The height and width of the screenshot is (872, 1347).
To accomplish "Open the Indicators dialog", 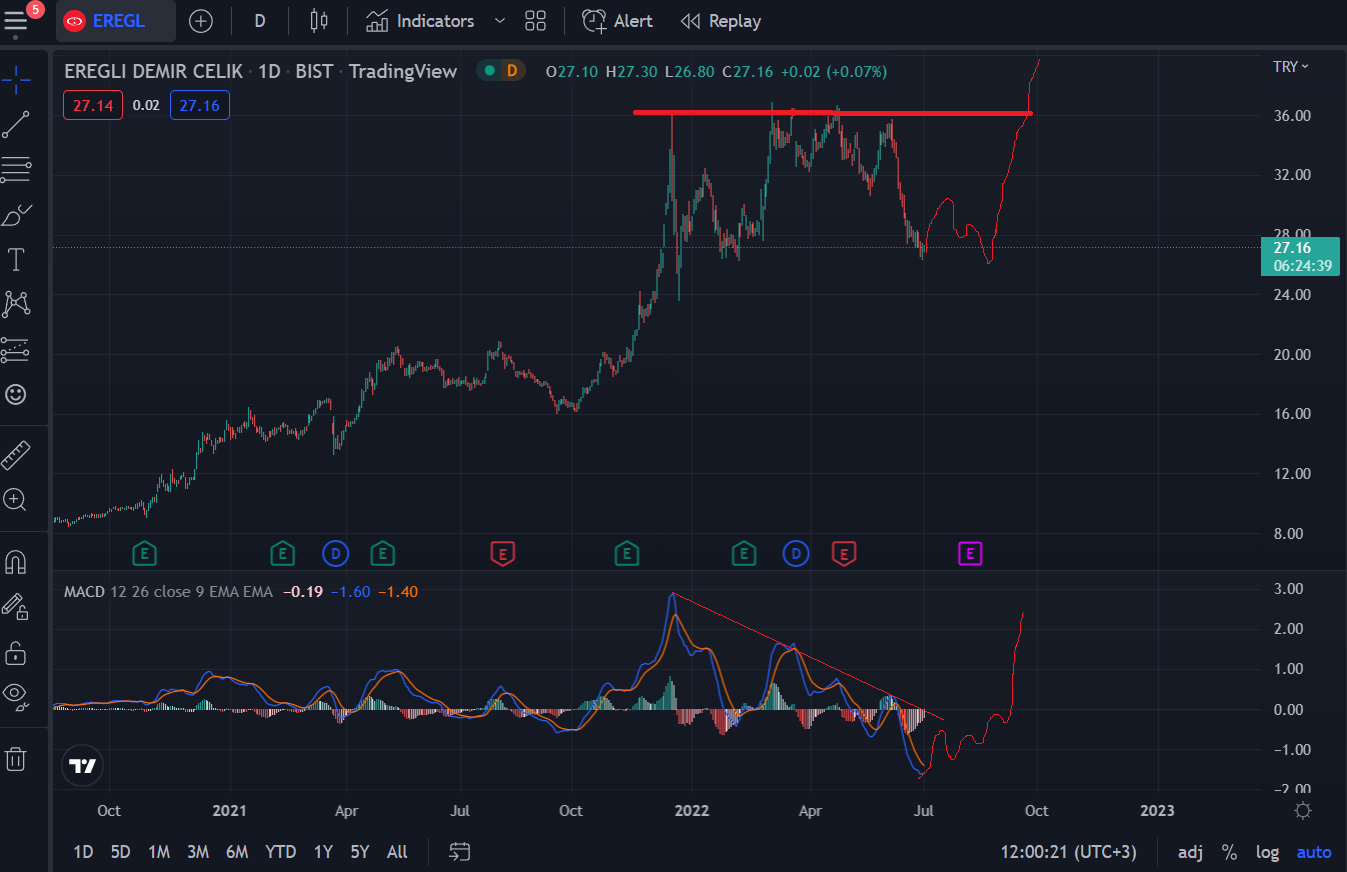I will [x=420, y=21].
